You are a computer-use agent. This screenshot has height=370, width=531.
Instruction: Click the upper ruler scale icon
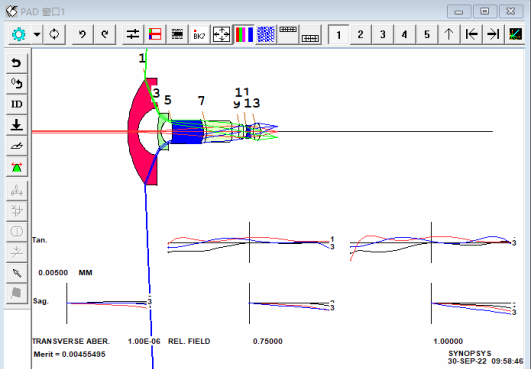click(288, 35)
